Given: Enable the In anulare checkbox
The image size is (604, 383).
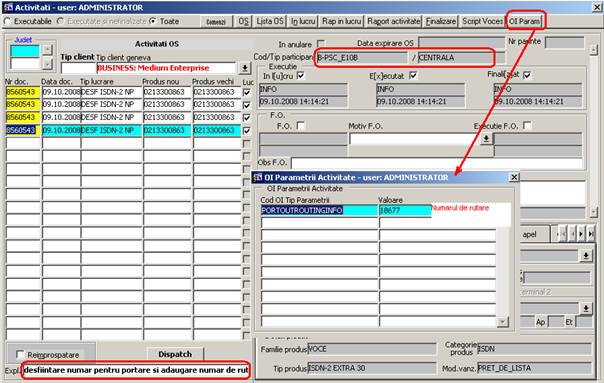Looking at the screenshot, I should pyautogui.click(x=320, y=44).
